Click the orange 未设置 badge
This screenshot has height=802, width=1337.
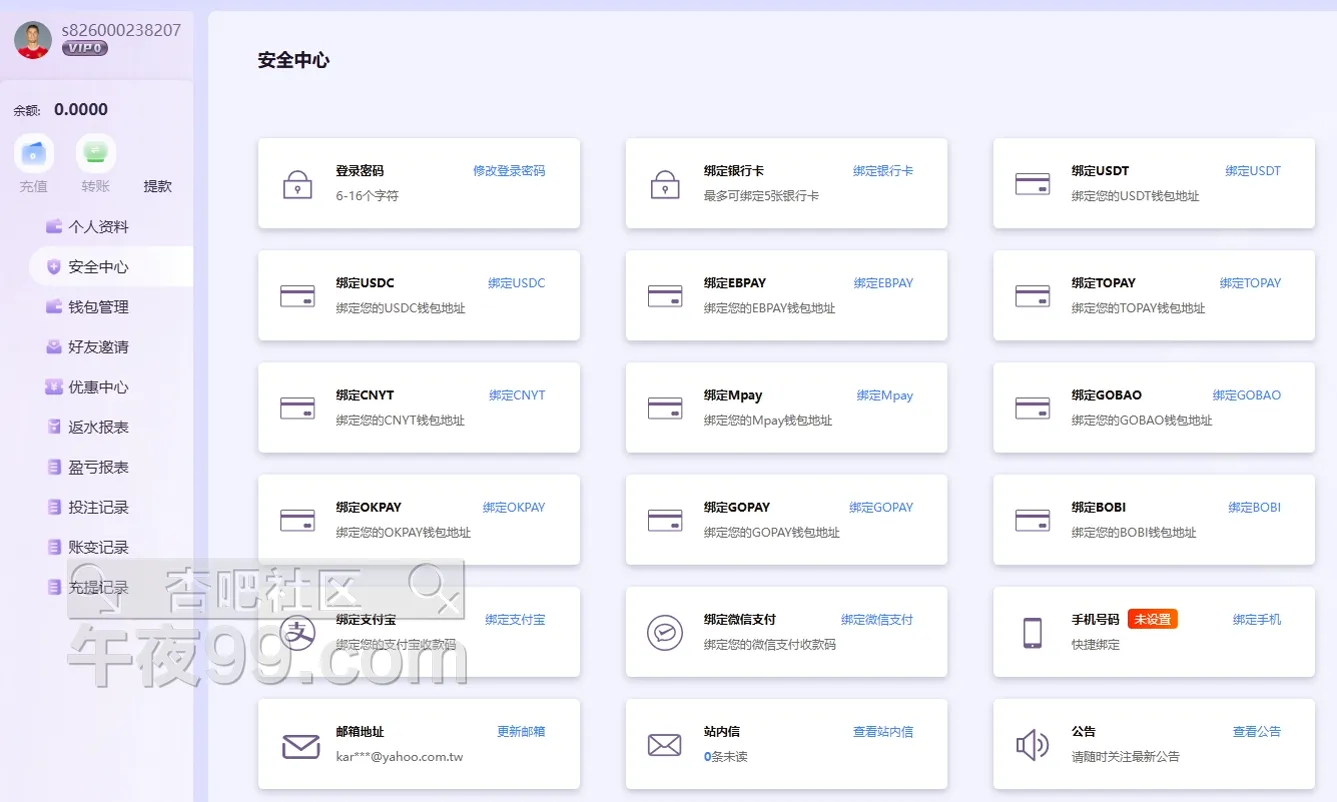pos(1152,619)
